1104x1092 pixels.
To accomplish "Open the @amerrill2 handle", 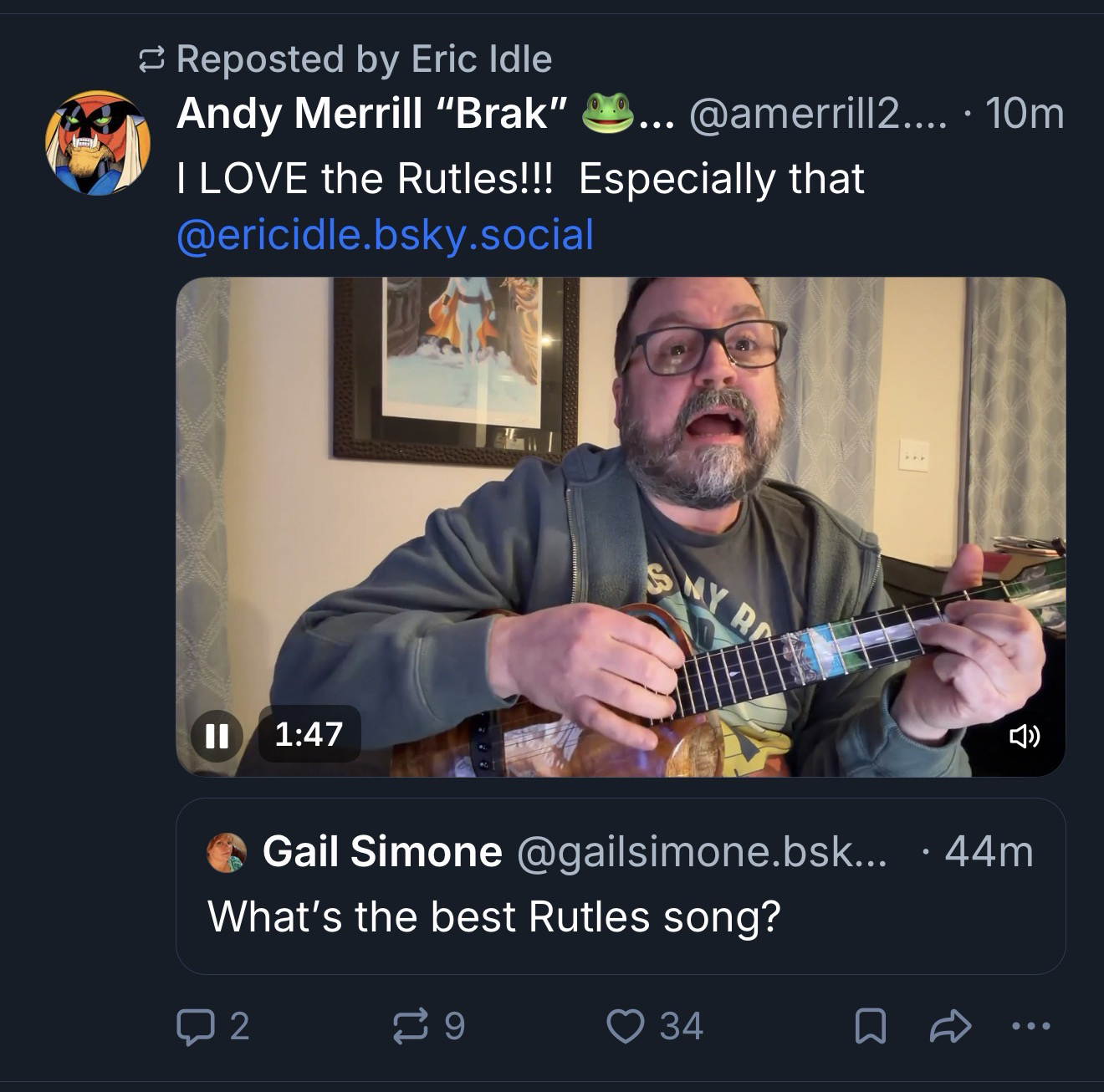I will click(x=817, y=114).
